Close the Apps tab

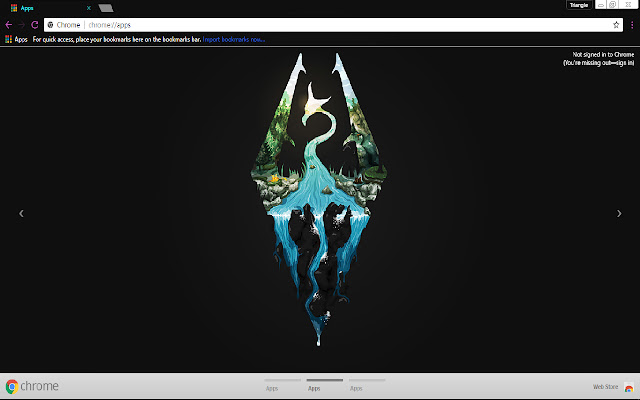(89, 8)
